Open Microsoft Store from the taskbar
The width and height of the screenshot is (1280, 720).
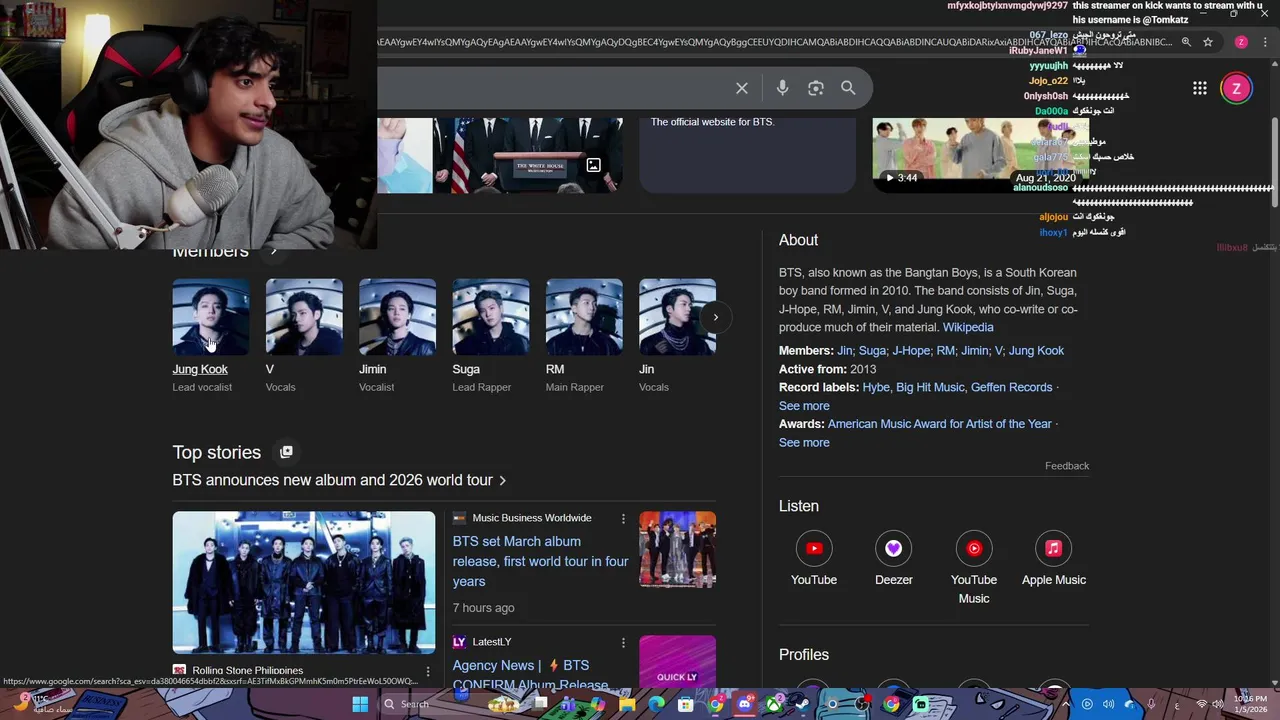pos(685,704)
